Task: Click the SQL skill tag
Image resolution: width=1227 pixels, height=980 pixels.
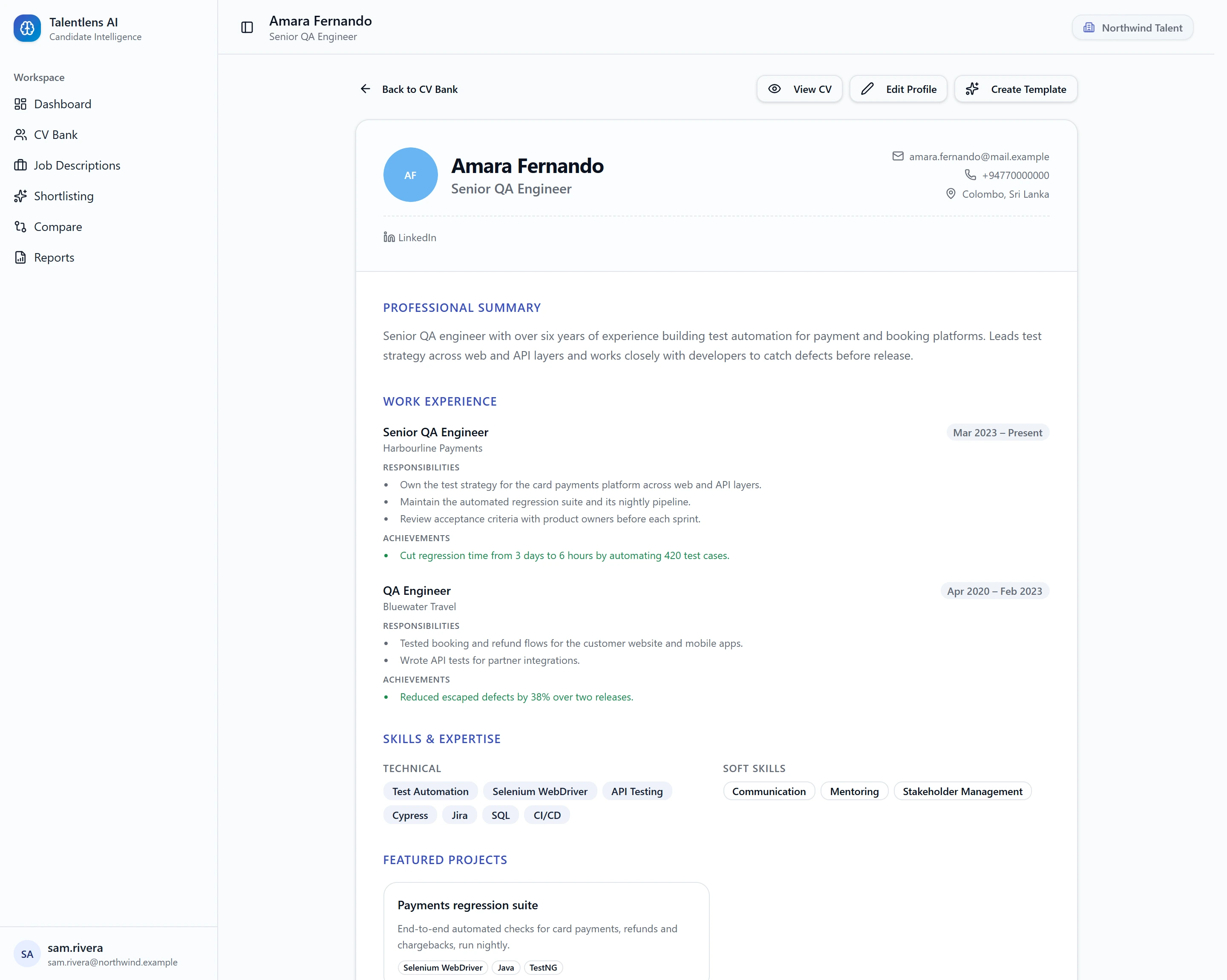Action: click(500, 815)
